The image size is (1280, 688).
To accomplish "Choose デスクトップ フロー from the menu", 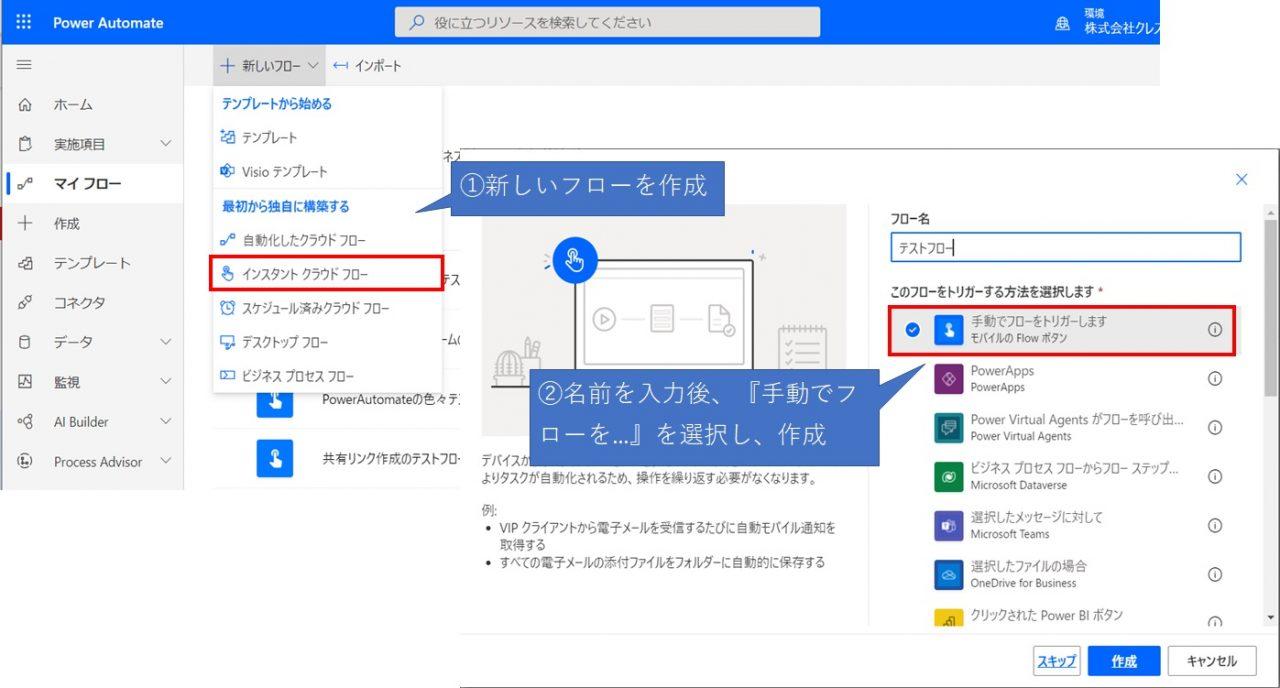I will pos(328,342).
